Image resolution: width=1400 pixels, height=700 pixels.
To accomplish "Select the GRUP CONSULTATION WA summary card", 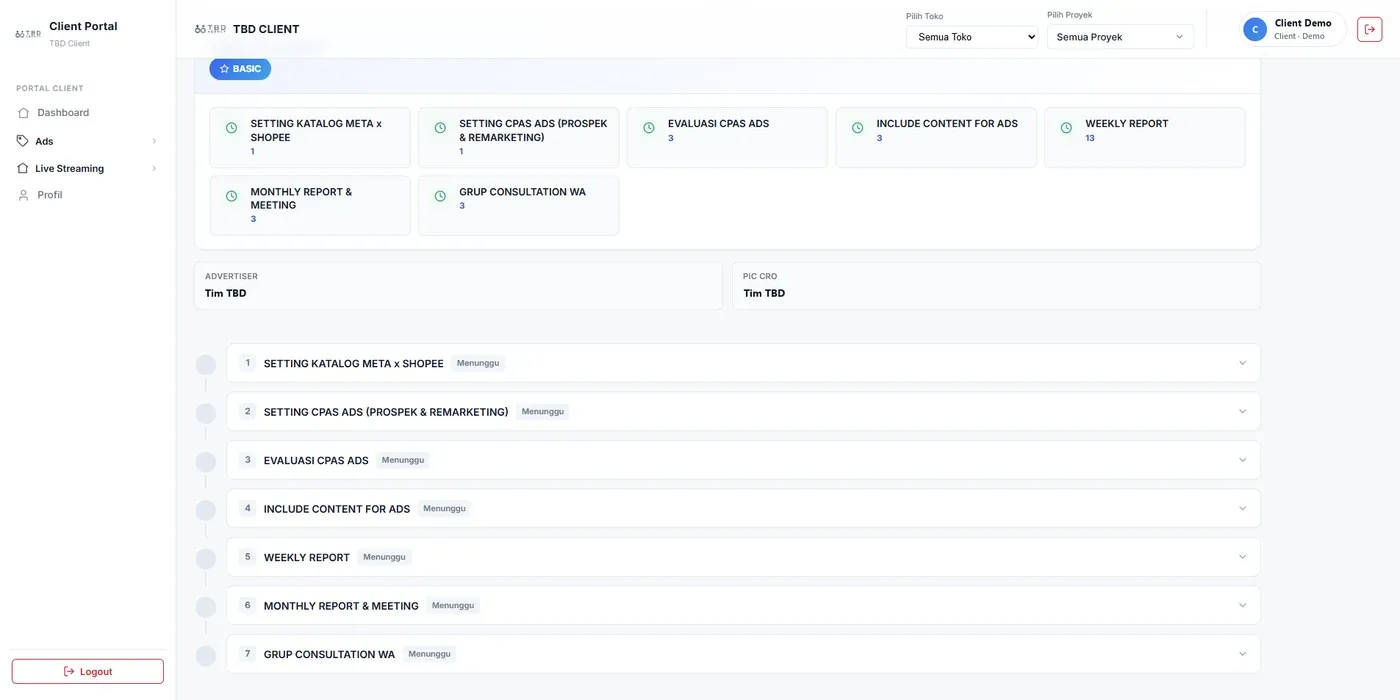I will 519,205.
